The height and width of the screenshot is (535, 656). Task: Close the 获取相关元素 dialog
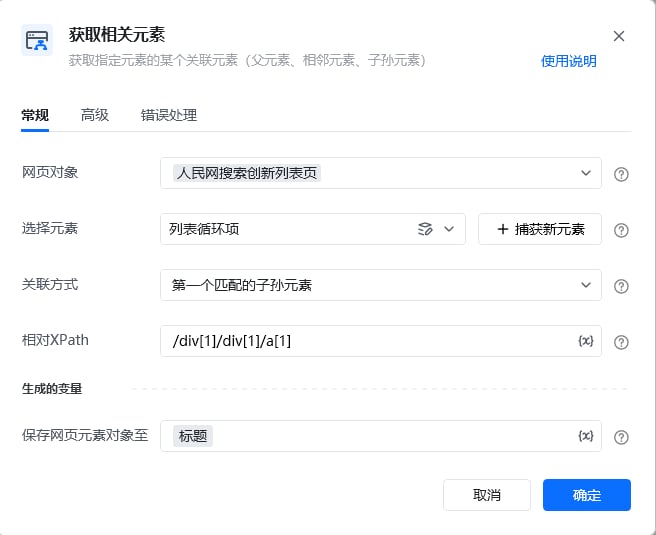point(619,36)
